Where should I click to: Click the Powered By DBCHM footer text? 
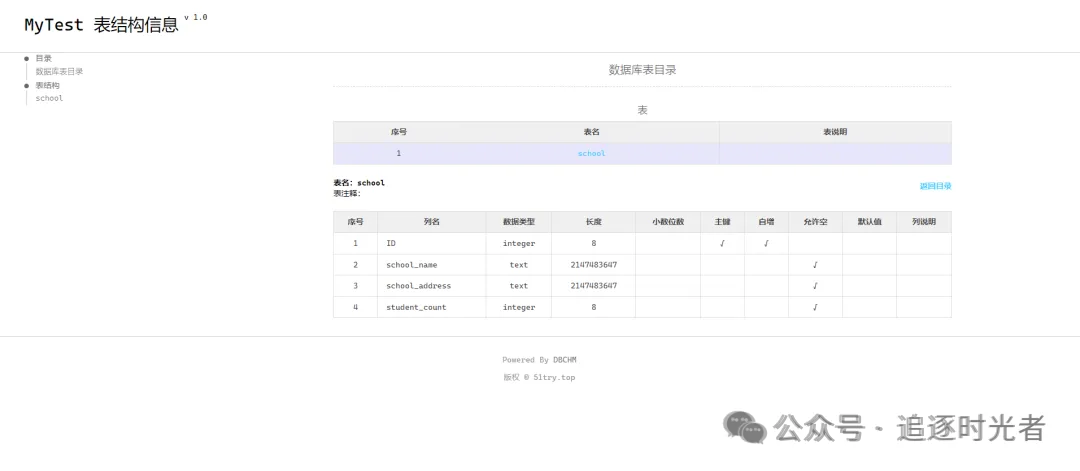pos(539,360)
